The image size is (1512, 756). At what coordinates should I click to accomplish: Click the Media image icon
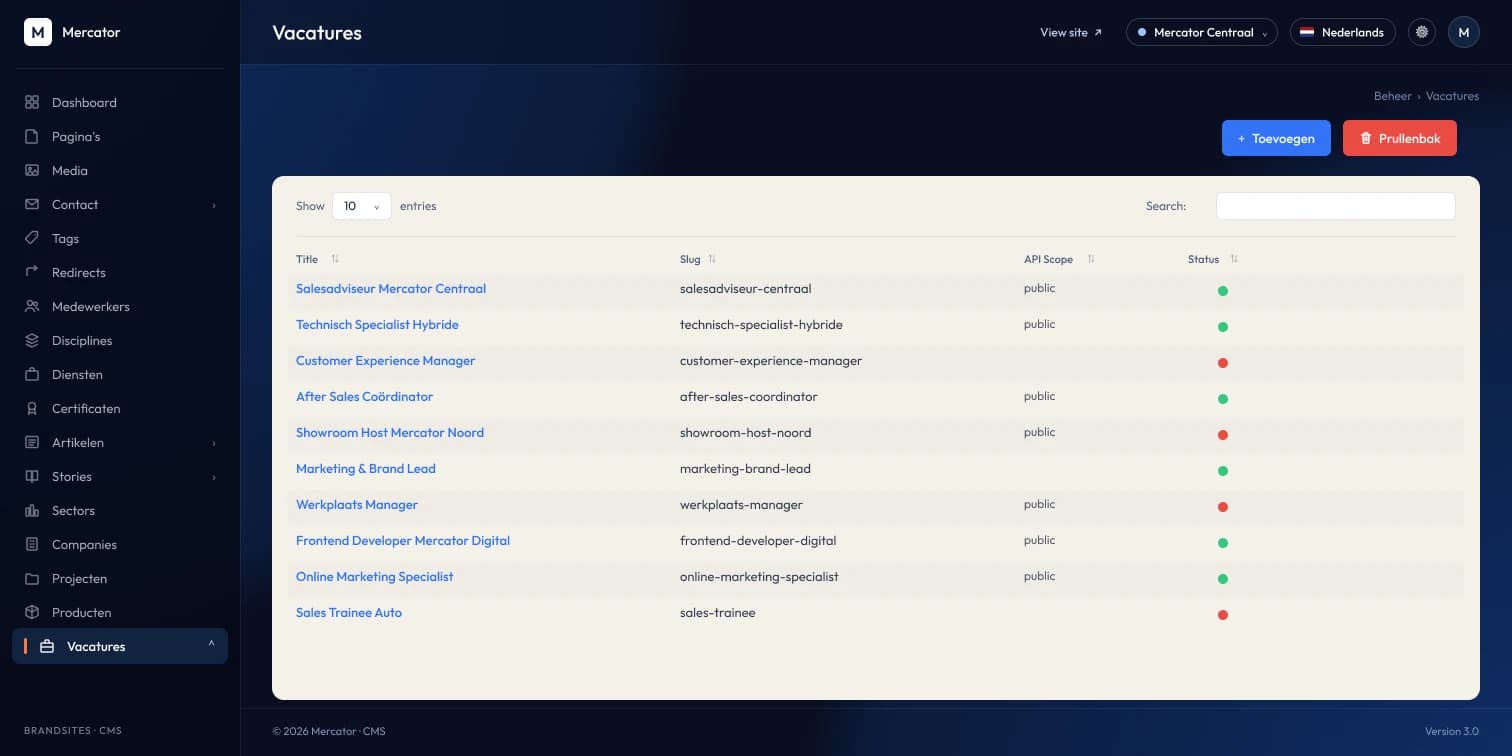32,170
